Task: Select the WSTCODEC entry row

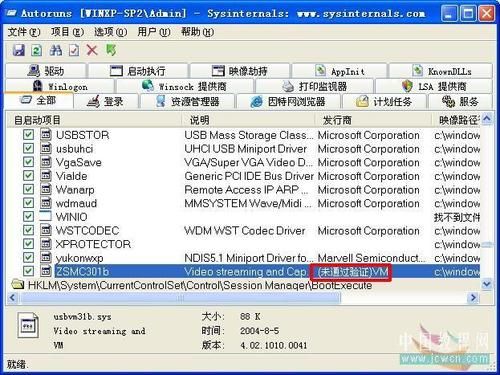Action: (243, 230)
